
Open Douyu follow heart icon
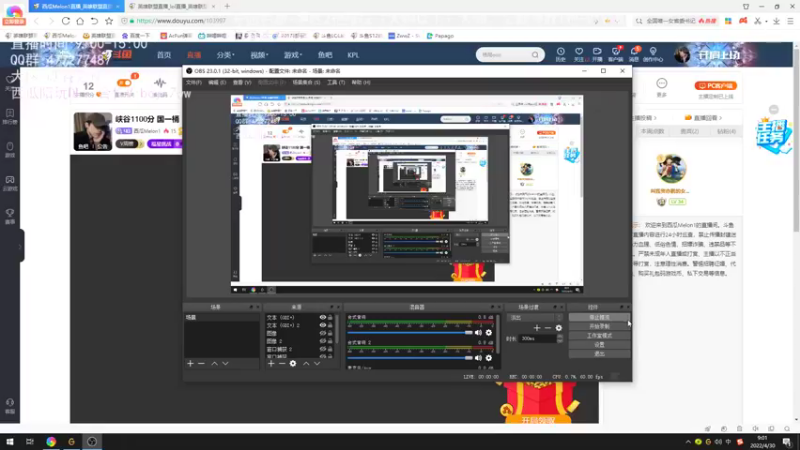coord(579,54)
